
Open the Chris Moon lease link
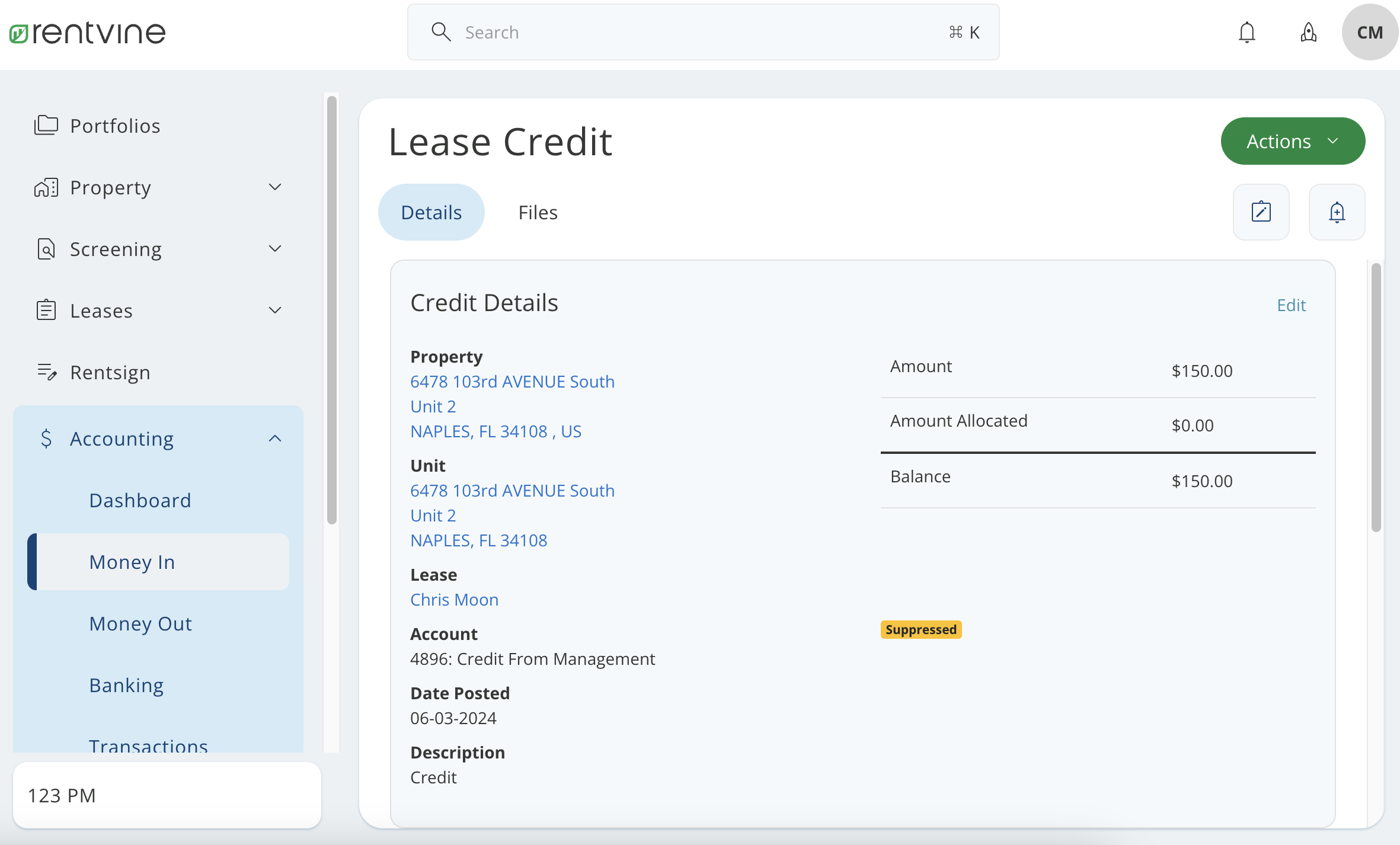[454, 599]
